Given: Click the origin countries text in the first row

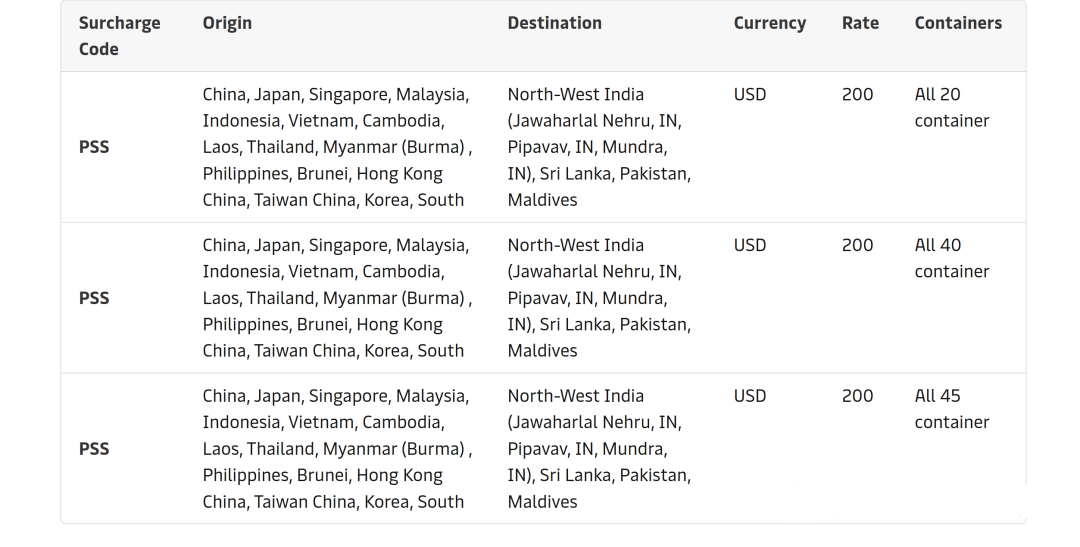Looking at the screenshot, I should point(336,147).
